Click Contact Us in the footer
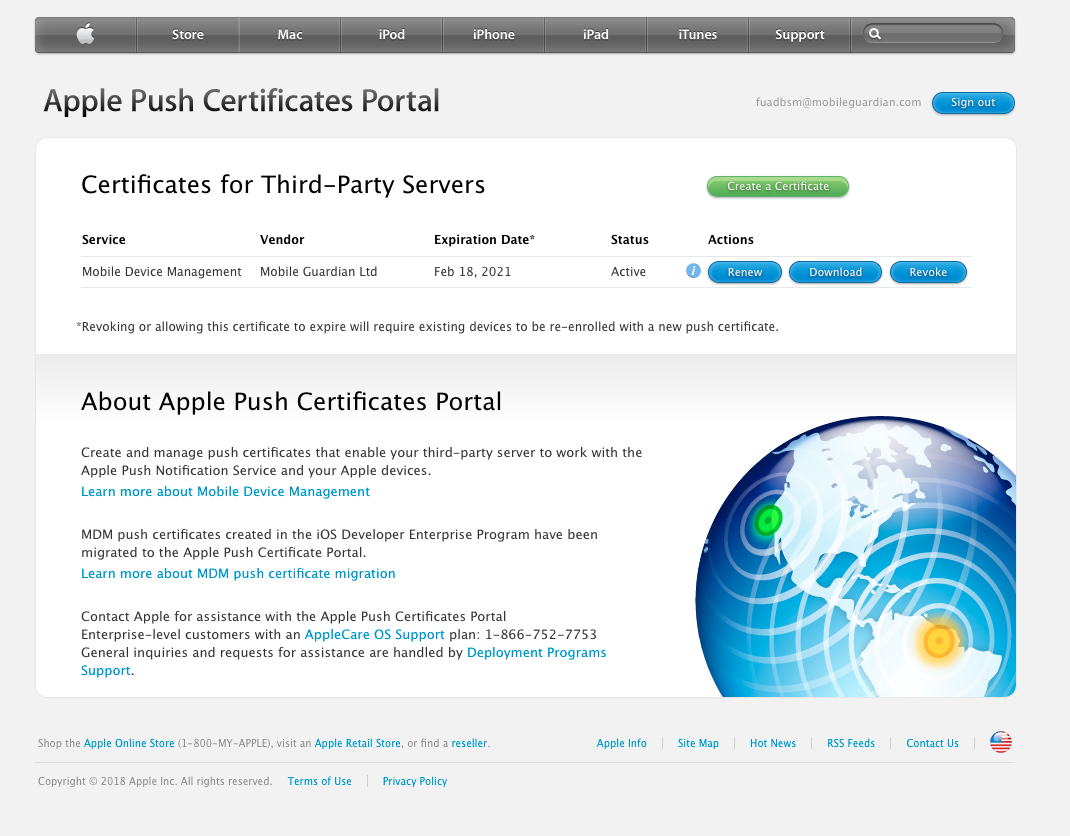The image size is (1070, 836). [x=932, y=743]
